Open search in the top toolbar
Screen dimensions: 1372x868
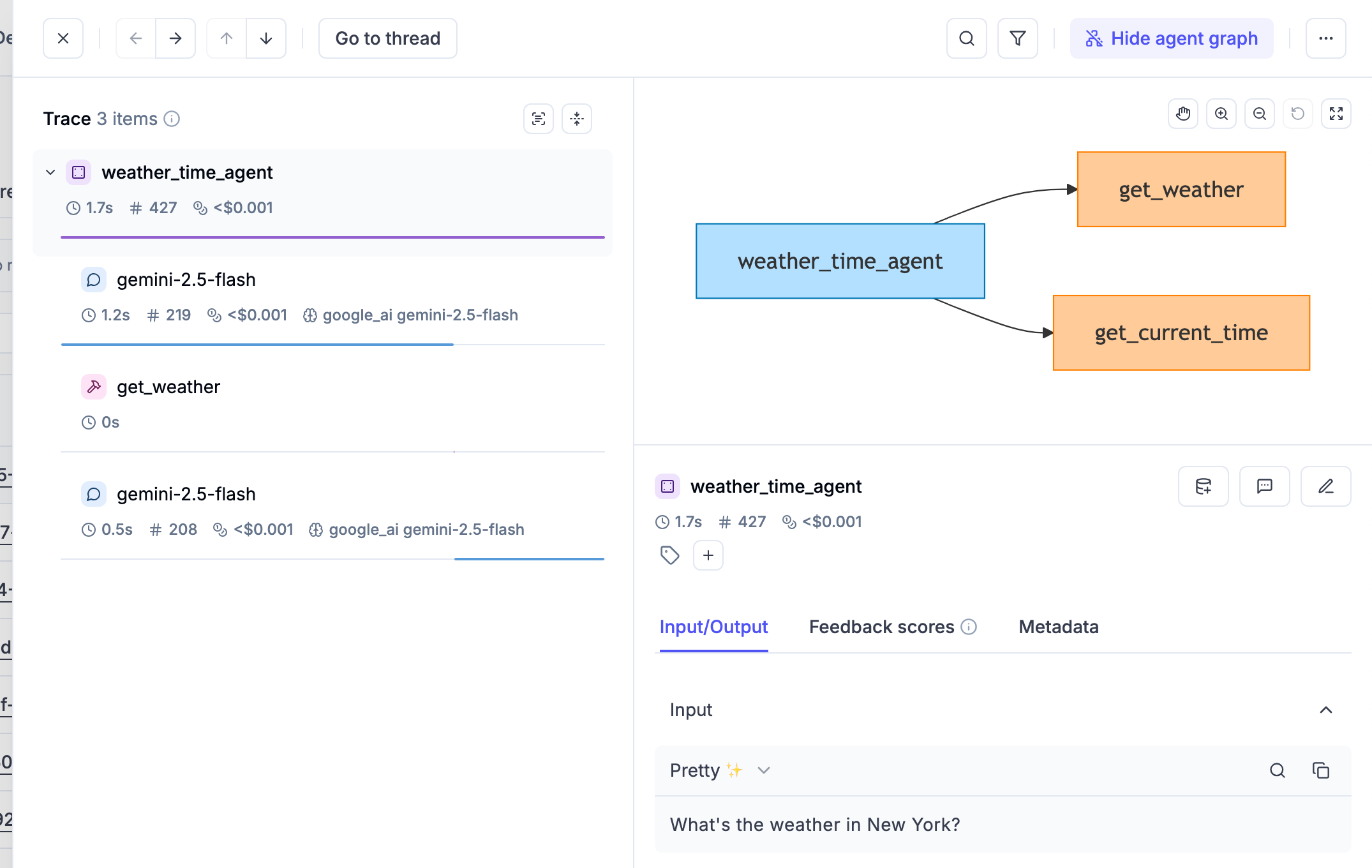(966, 38)
